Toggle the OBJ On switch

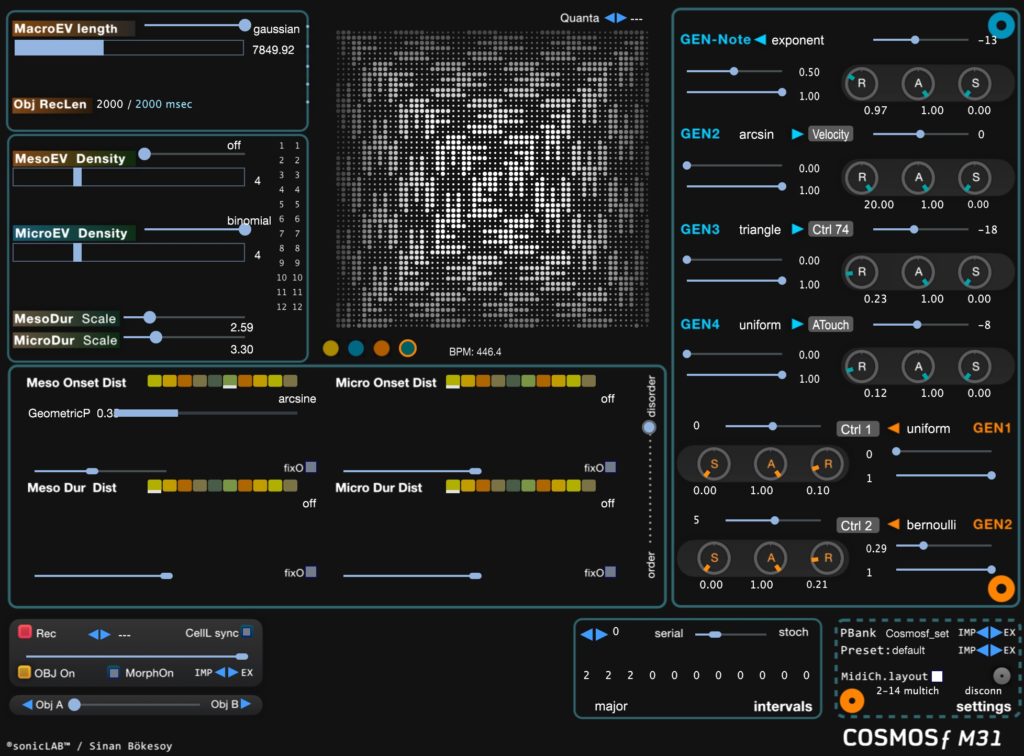[24, 672]
